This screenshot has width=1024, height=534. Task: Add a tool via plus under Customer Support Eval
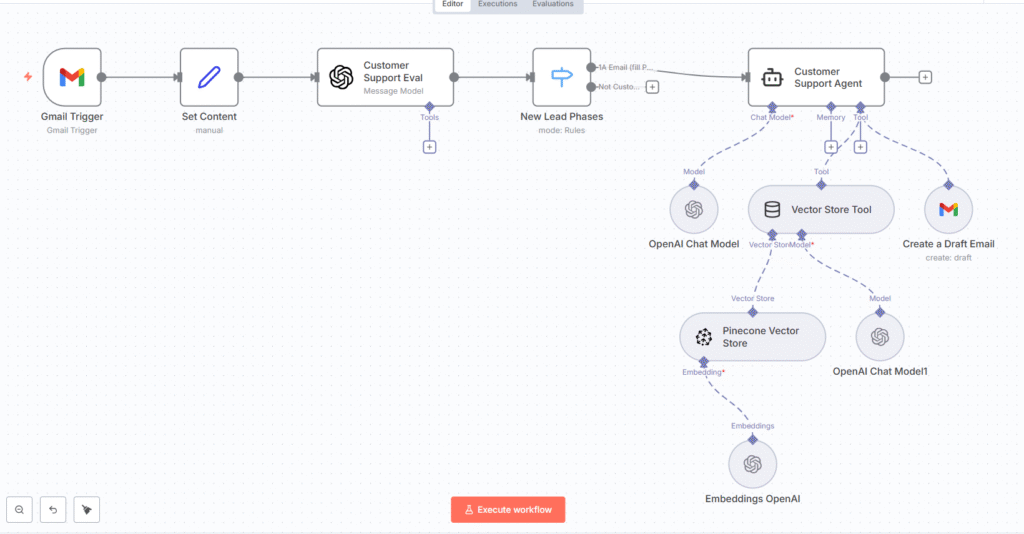click(x=429, y=147)
